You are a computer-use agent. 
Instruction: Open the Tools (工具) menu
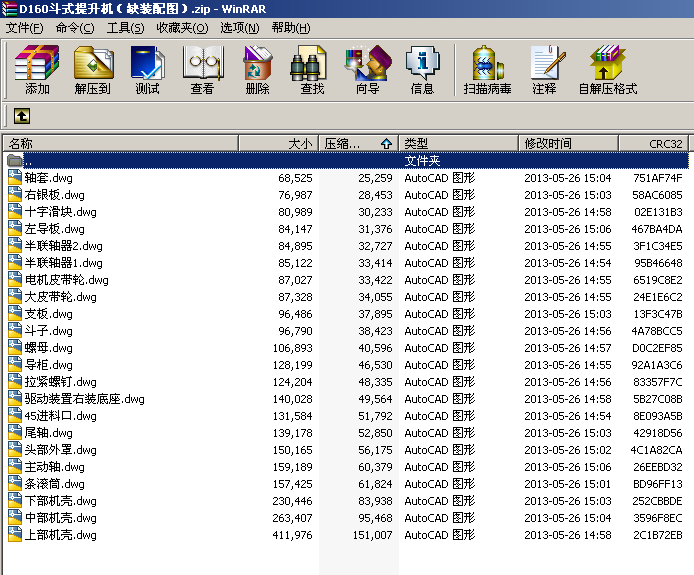click(x=125, y=28)
